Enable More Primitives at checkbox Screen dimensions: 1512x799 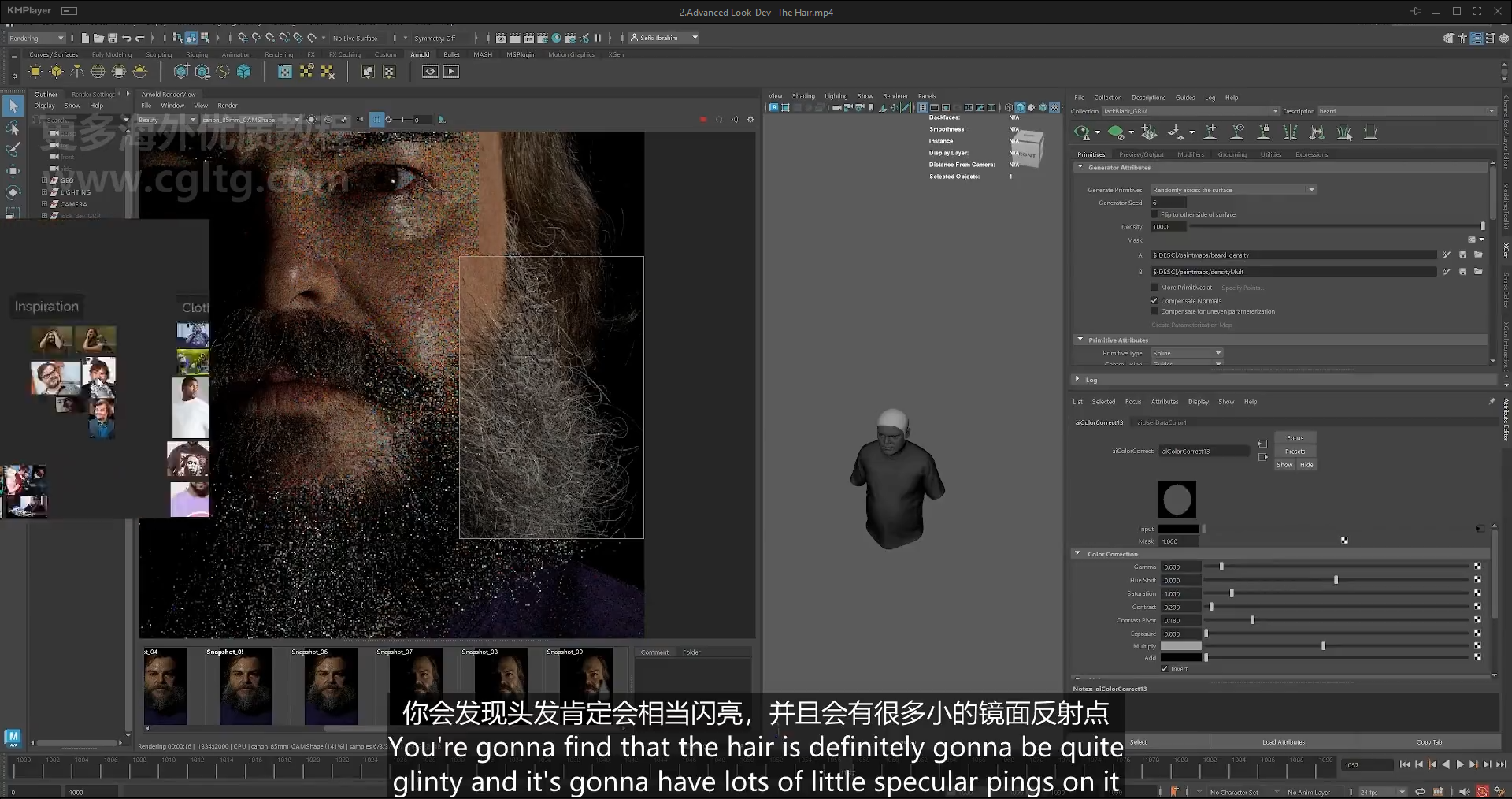pyautogui.click(x=1154, y=288)
